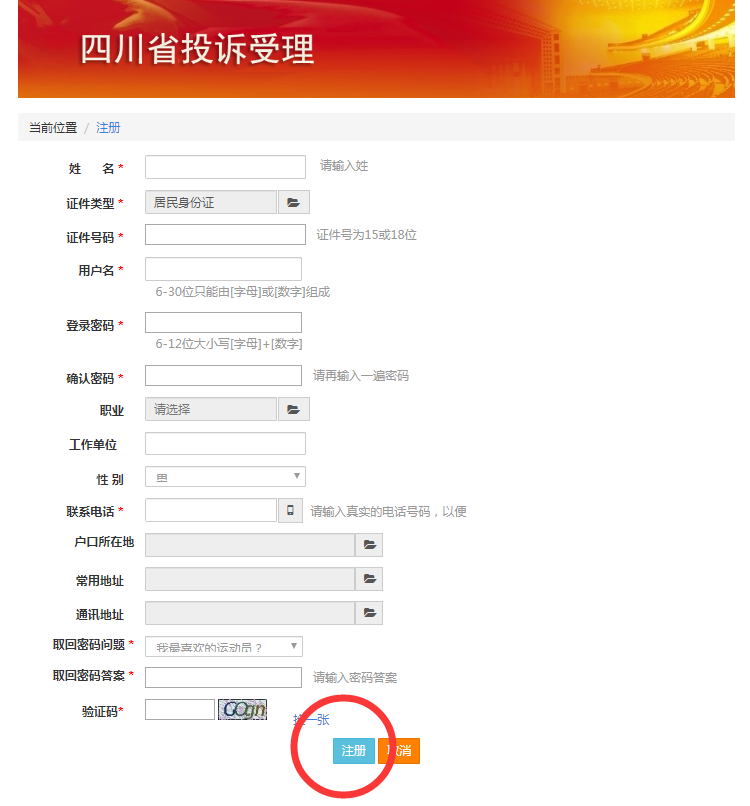Click phone icon beside 联系电话 field

(290, 510)
